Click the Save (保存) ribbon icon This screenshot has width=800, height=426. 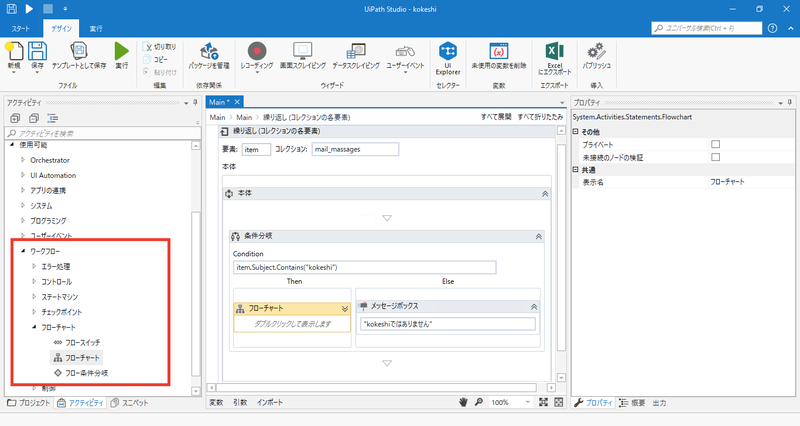[37, 51]
